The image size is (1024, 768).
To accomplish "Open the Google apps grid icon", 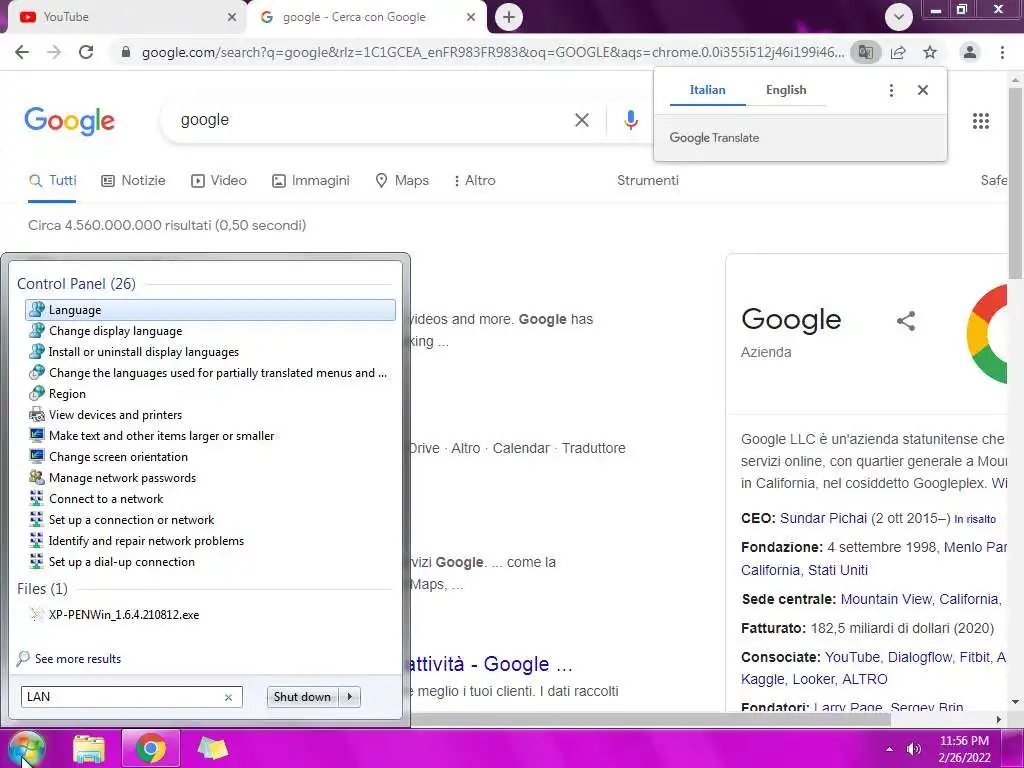I will 981,121.
